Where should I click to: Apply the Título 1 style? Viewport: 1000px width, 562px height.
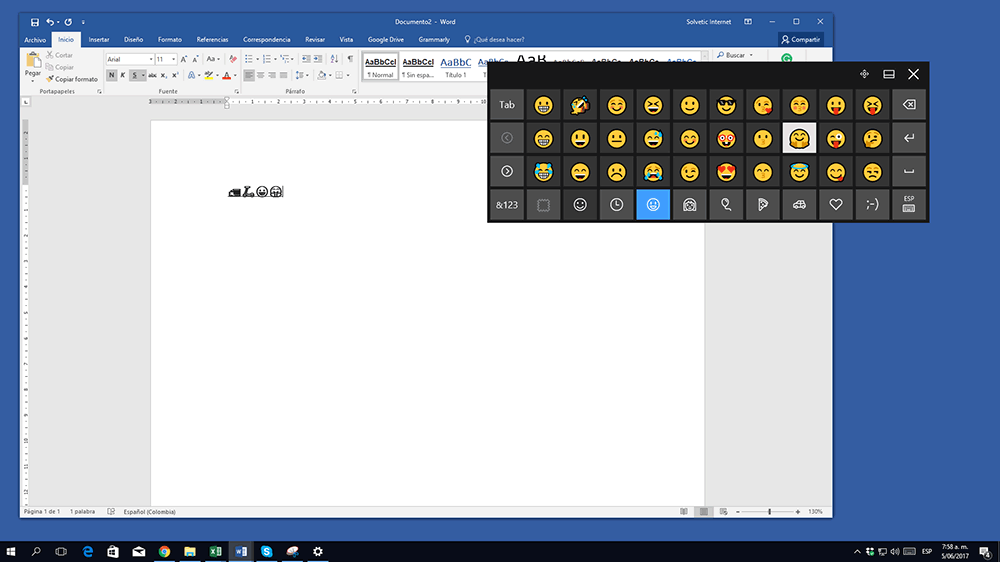point(455,66)
